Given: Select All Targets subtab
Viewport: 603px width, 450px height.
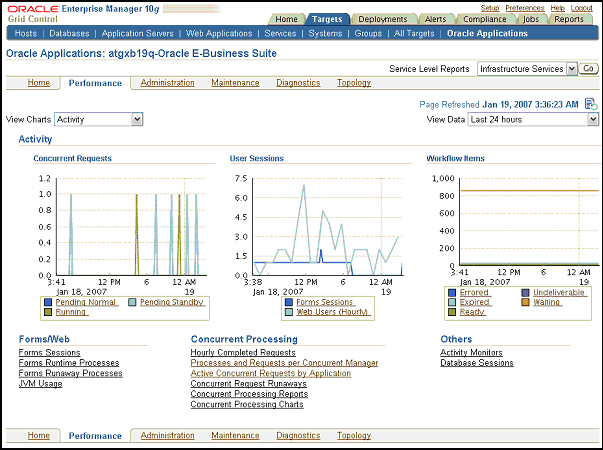Looking at the screenshot, I should click(414, 33).
